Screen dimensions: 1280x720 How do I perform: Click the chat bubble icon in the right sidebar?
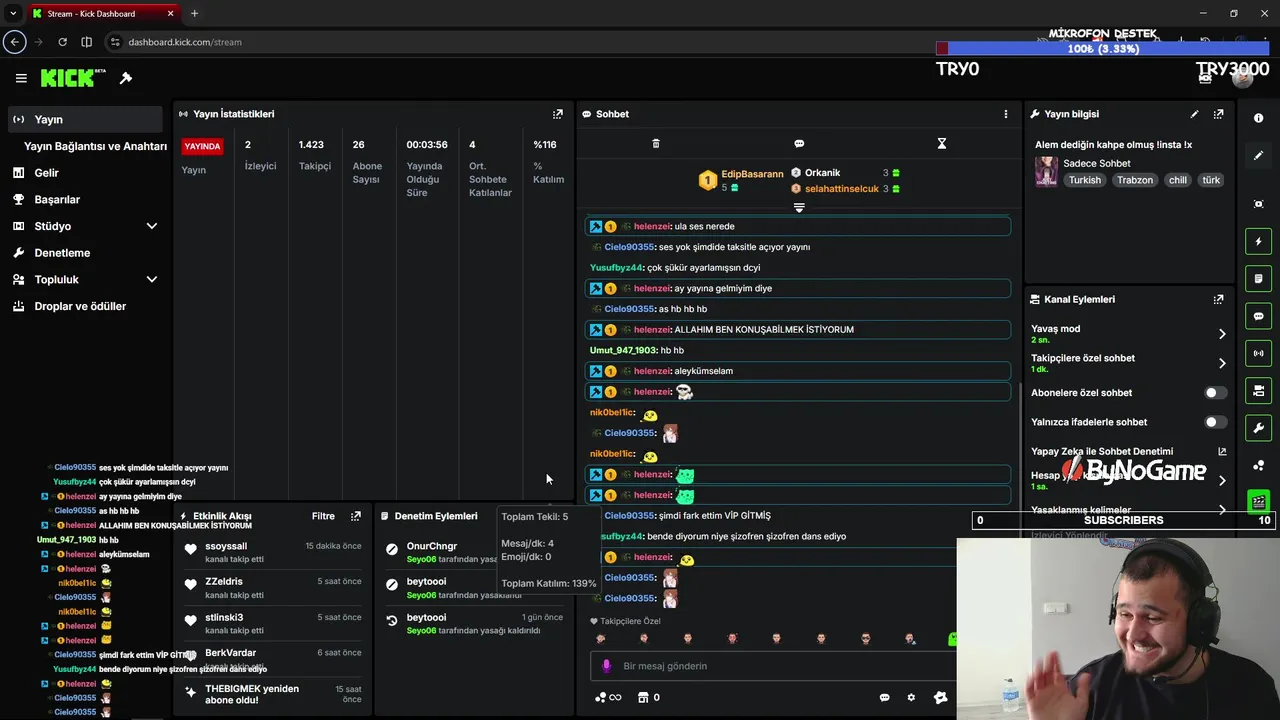(x=1258, y=316)
